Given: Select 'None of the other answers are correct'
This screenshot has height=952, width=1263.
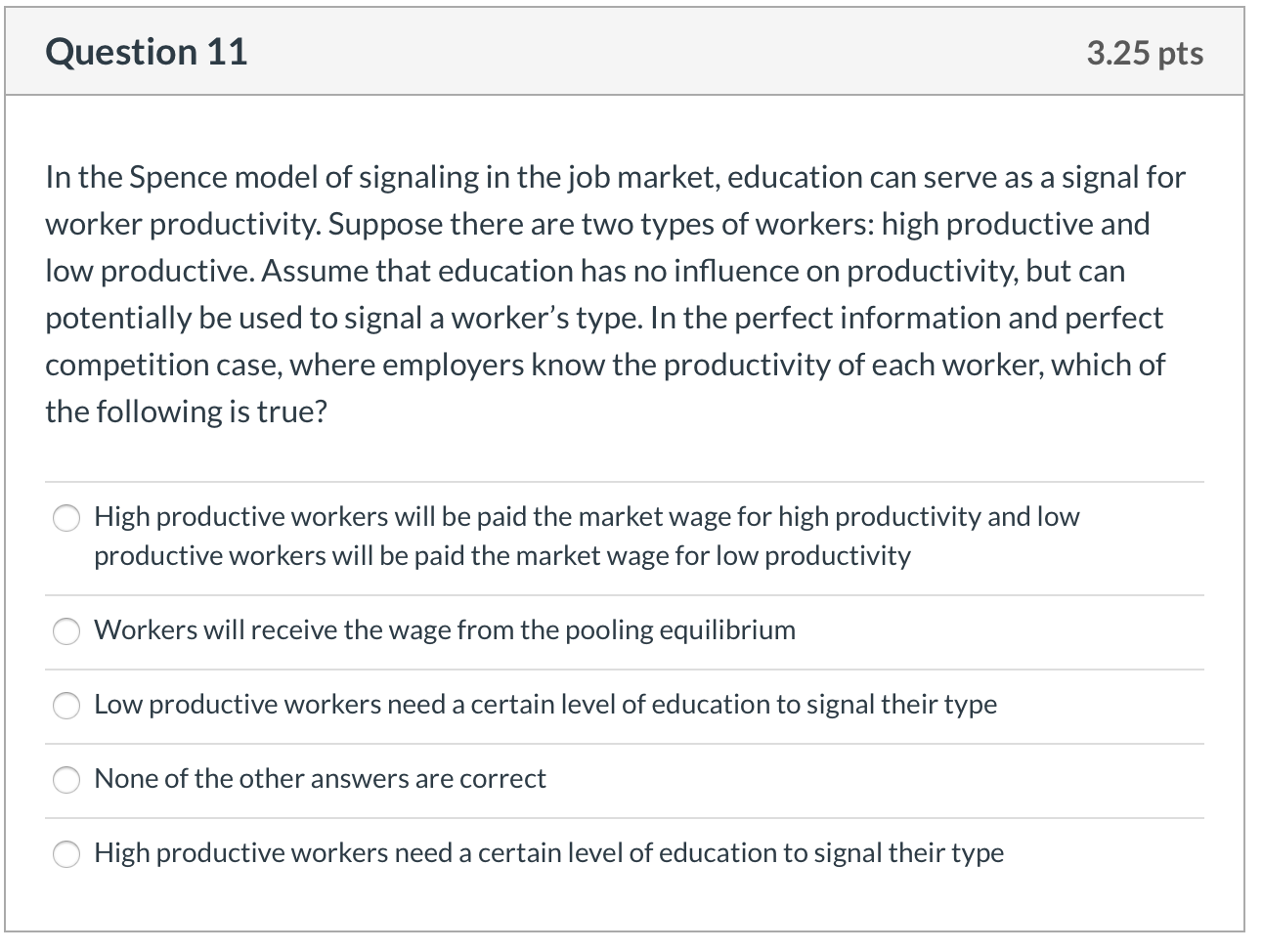Looking at the screenshot, I should pos(65,780).
